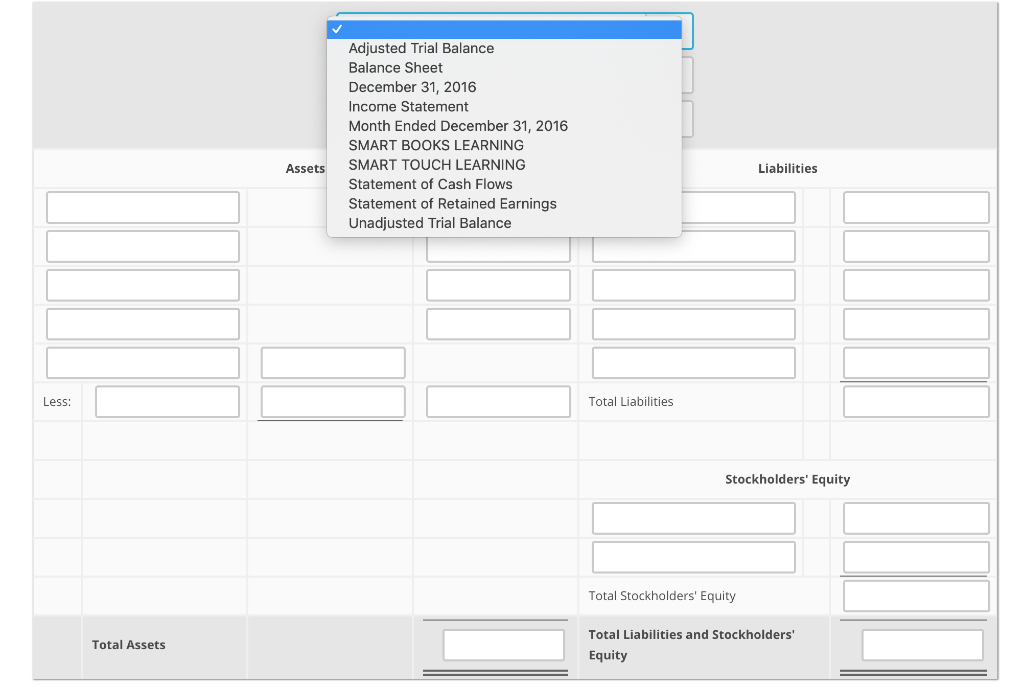Click the Total Assets label
Viewport: 1024px width, 687px height.
[129, 645]
